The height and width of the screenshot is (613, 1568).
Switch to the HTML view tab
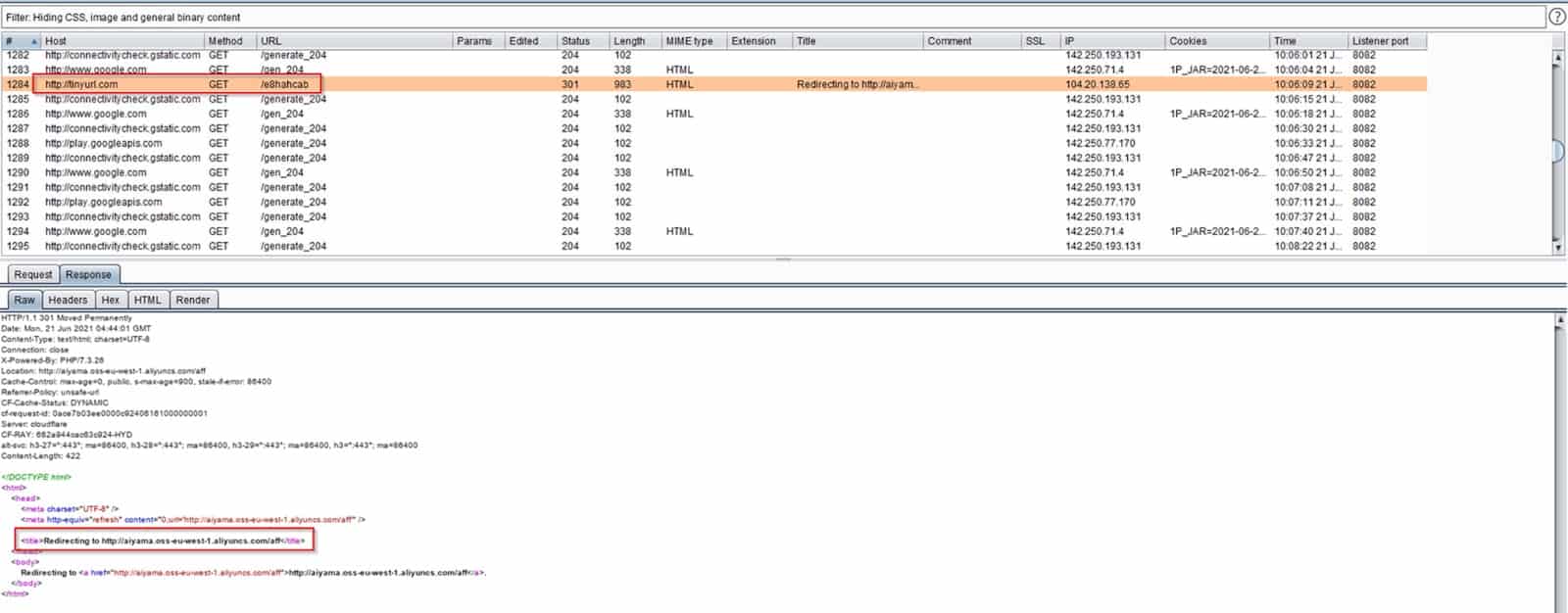coord(147,301)
